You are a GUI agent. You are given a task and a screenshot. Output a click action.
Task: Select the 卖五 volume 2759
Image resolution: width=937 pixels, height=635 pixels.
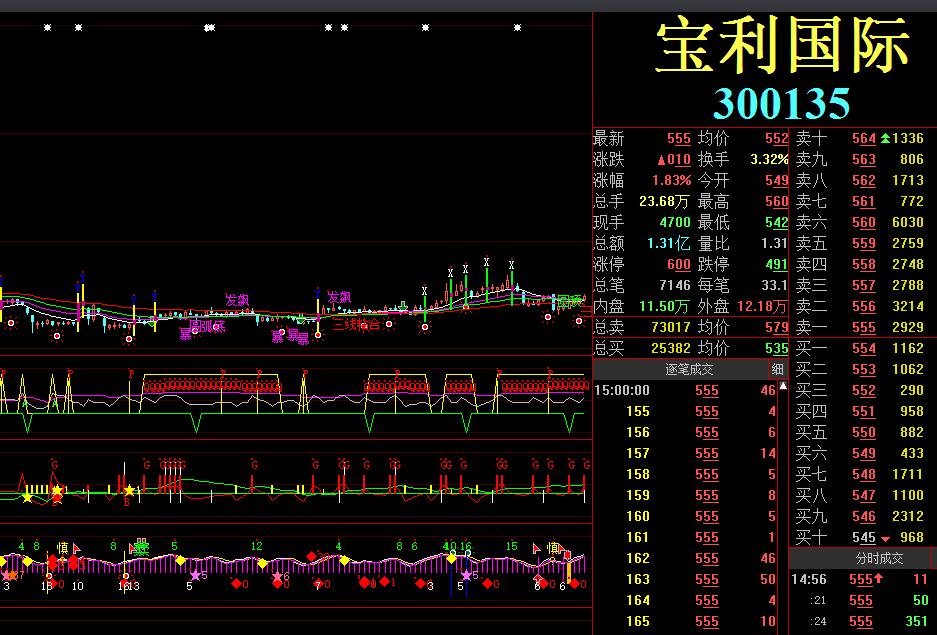[908, 243]
